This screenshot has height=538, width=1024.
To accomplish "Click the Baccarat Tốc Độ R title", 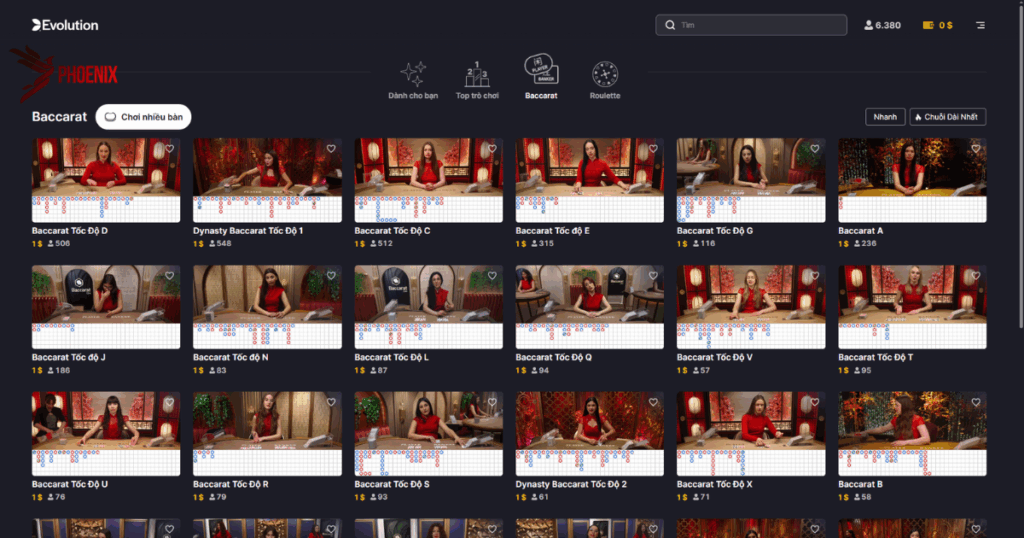I will click(231, 484).
